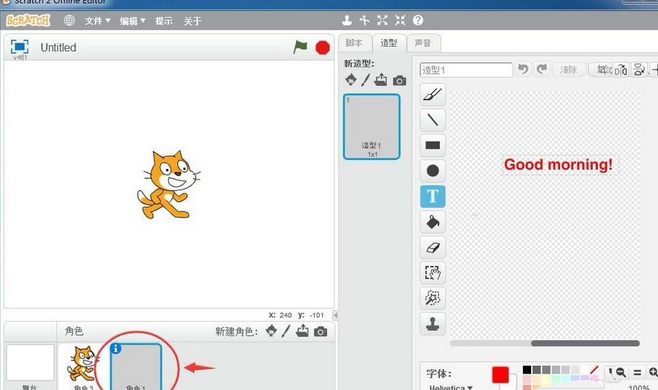Screen dimensions: 658x390
Task: Open the 编辑 menu
Action: click(133, 21)
